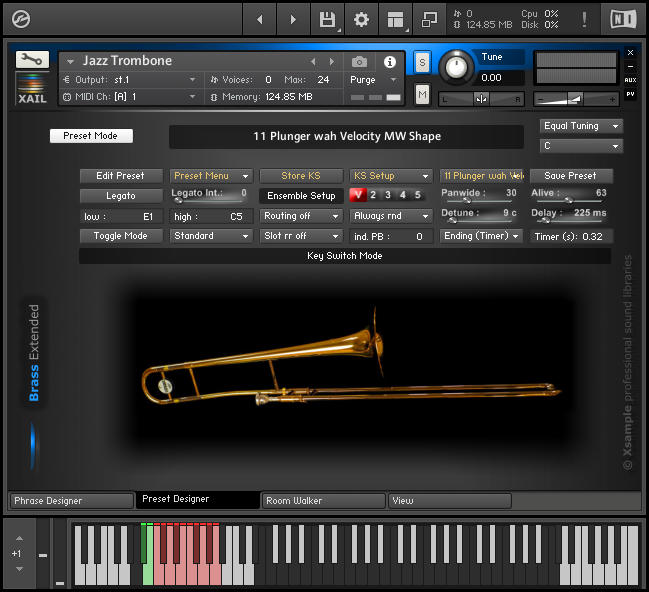Open the workspace layout icon
Viewport: 649px width, 592px height.
point(395,19)
